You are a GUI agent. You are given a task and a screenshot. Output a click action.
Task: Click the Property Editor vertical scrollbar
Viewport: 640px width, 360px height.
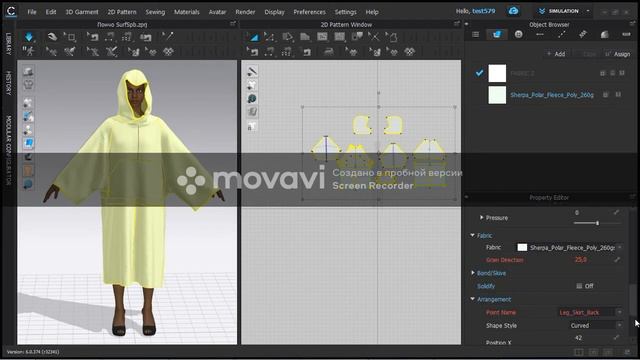[632, 300]
